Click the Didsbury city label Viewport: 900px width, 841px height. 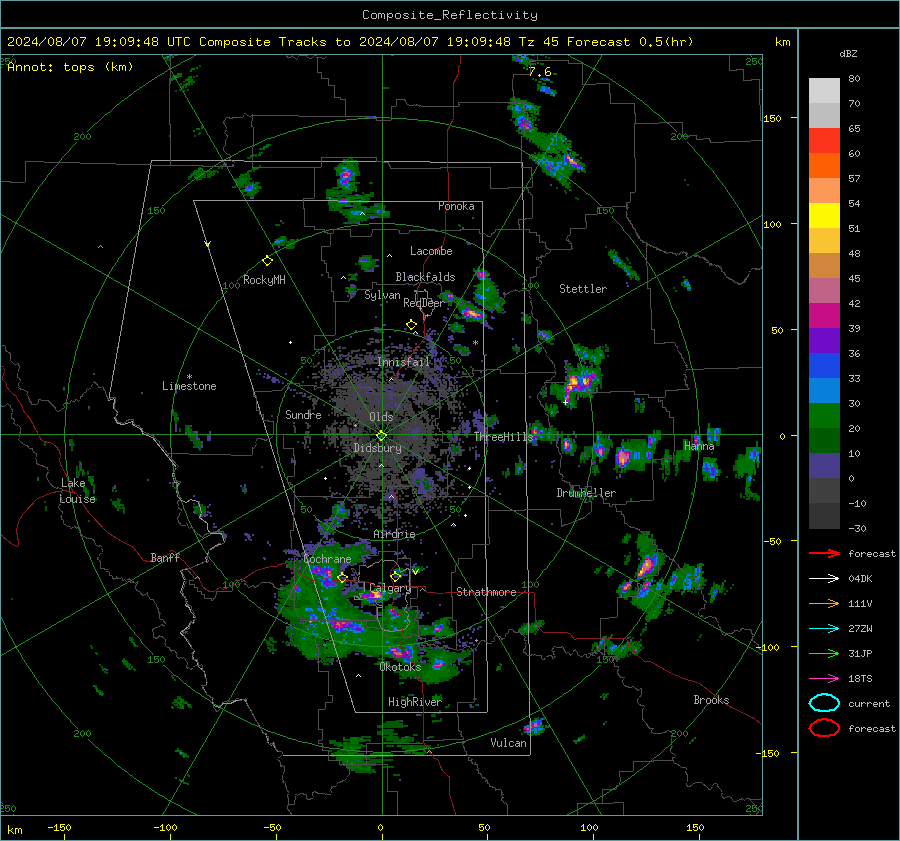(x=377, y=448)
